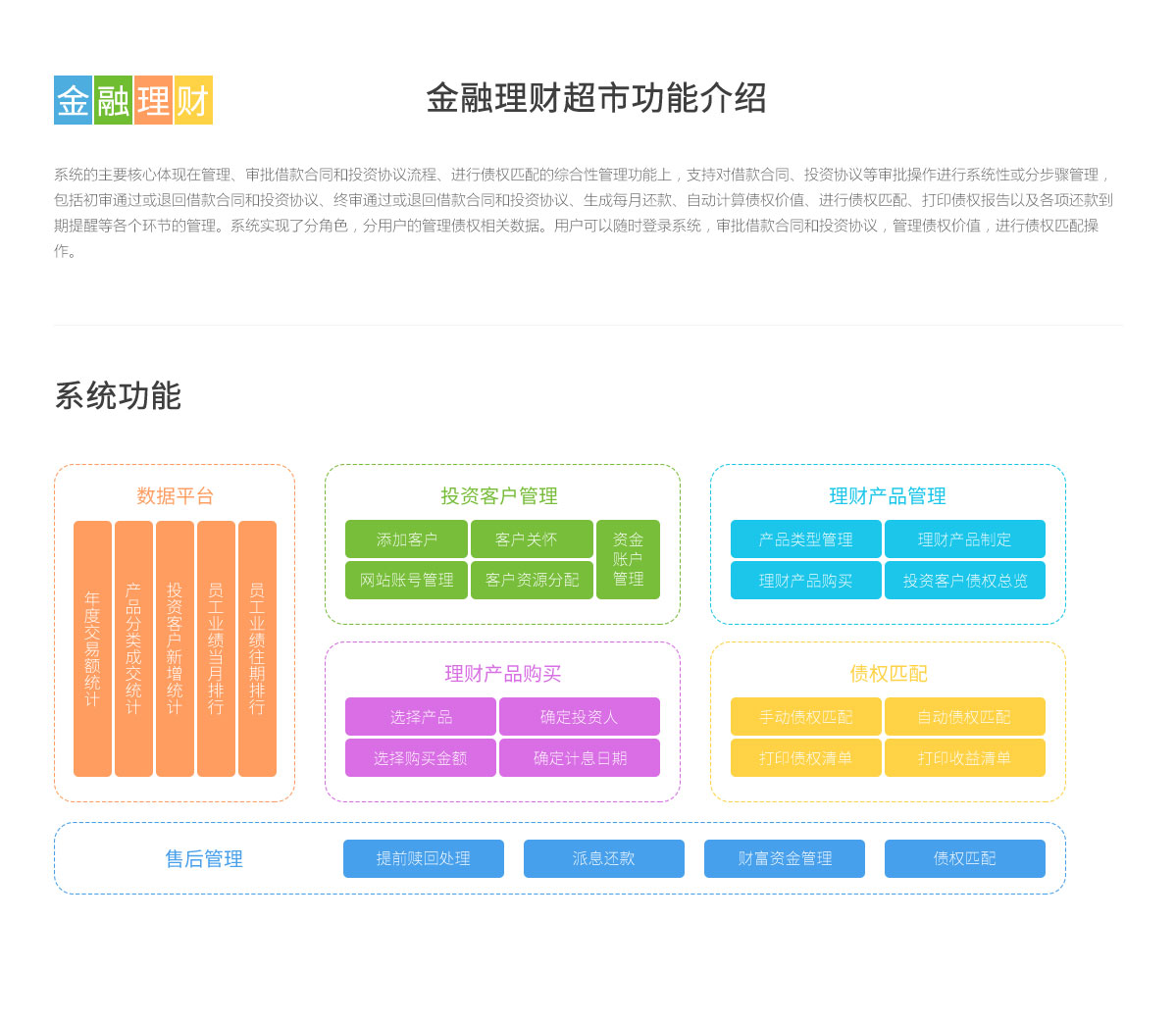The height and width of the screenshot is (1025, 1176).
Task: Click the 添加客户 green button
Action: tap(406, 539)
